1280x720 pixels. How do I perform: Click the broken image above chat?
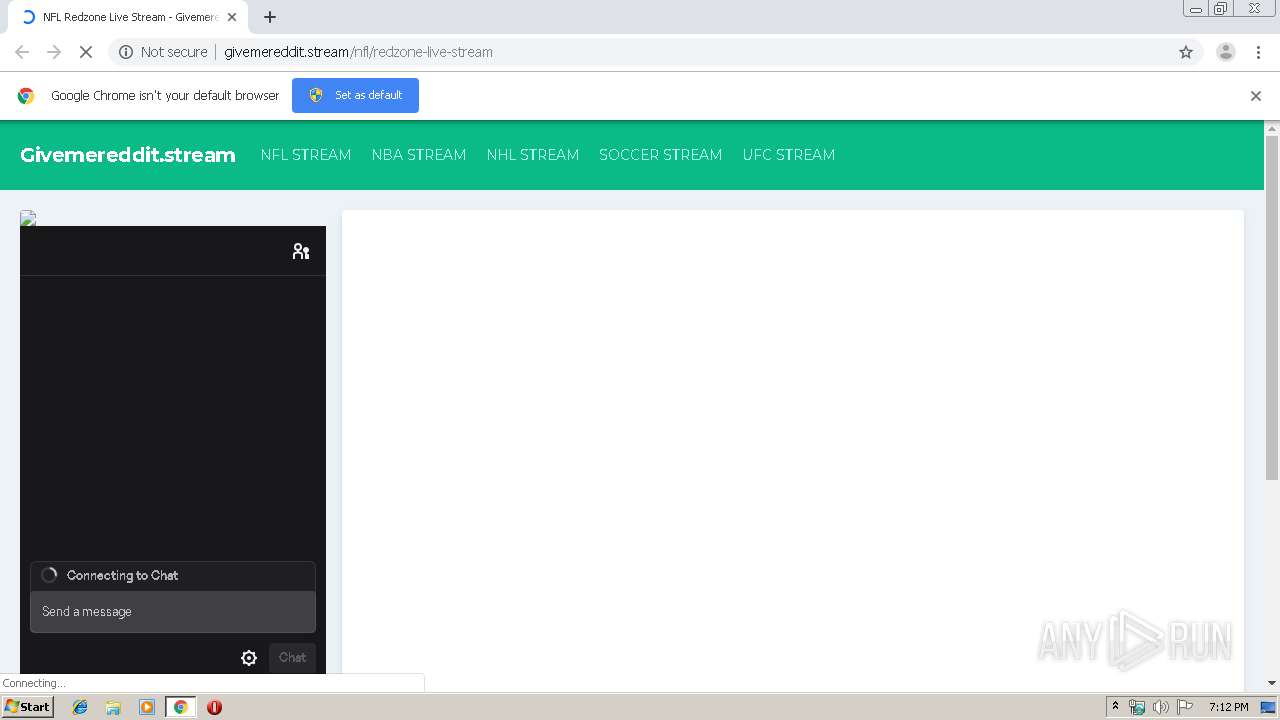[x=28, y=218]
